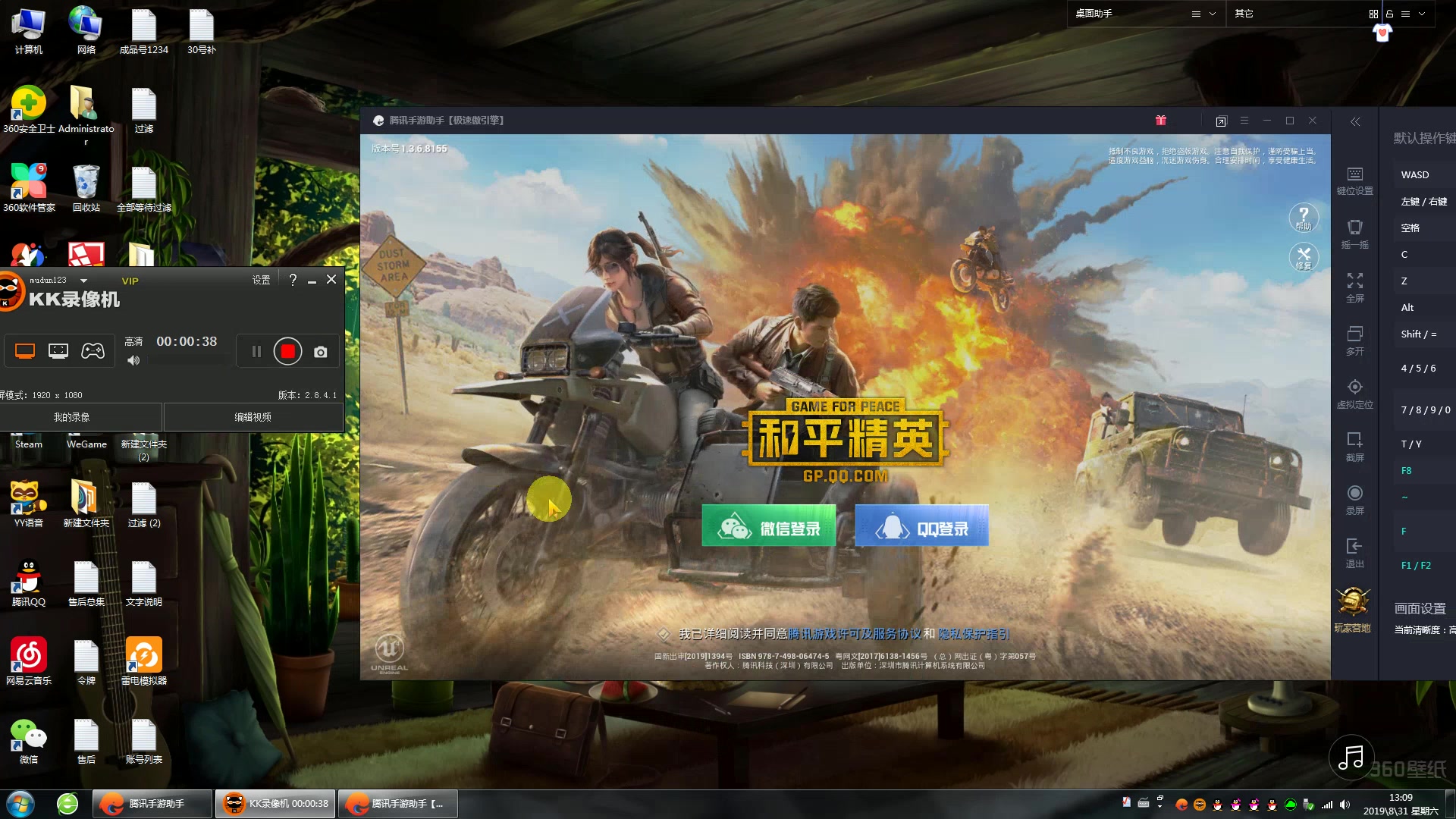Adjust the KK录像机 volume slider

[x=190, y=361]
